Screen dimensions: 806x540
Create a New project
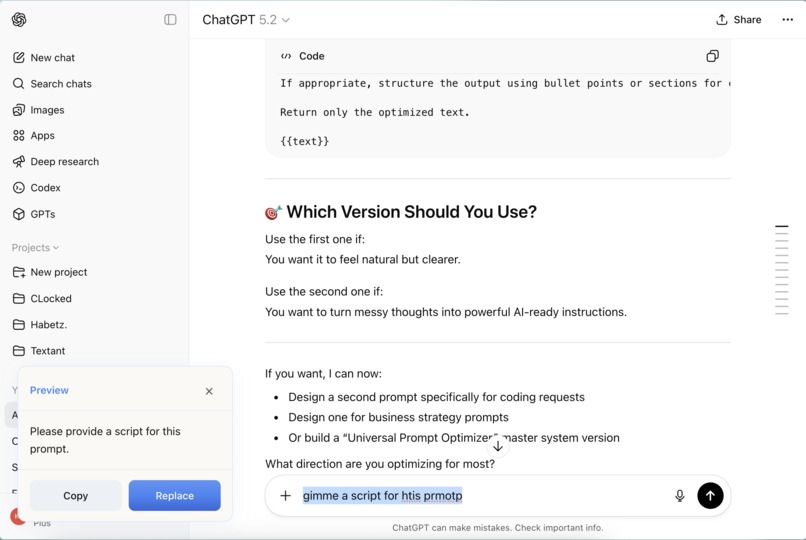point(50,272)
